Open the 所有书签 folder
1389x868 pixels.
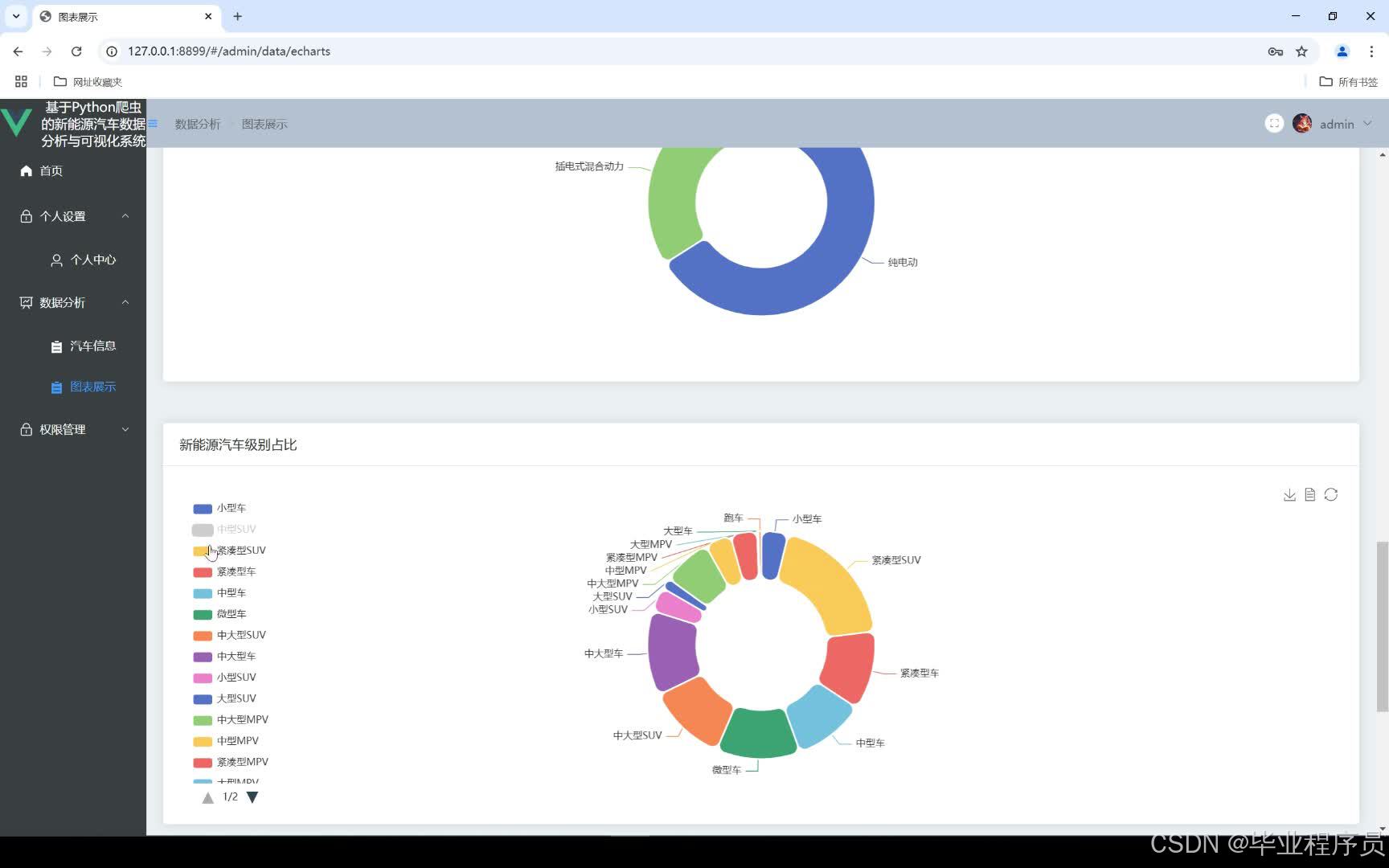point(1349,81)
